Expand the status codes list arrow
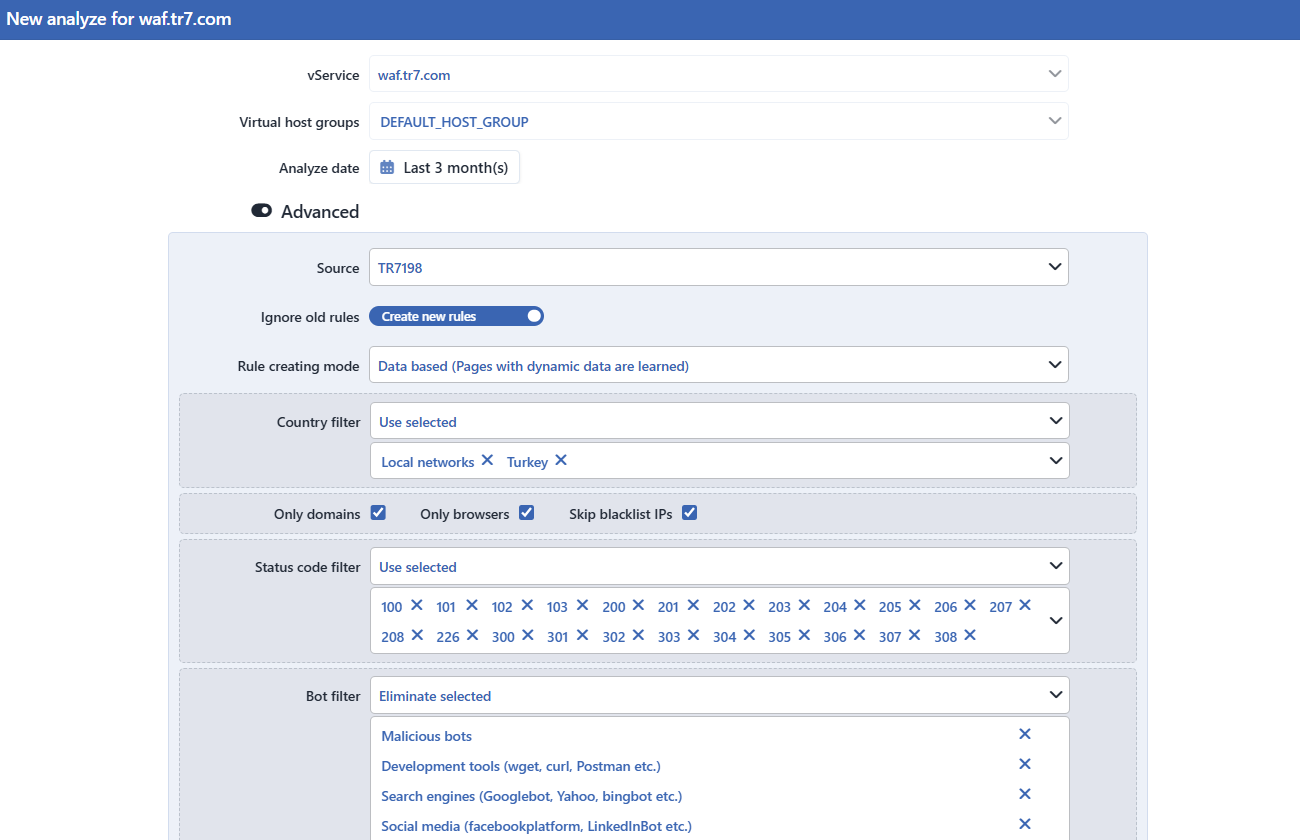Image resolution: width=1300 pixels, height=840 pixels. point(1056,620)
